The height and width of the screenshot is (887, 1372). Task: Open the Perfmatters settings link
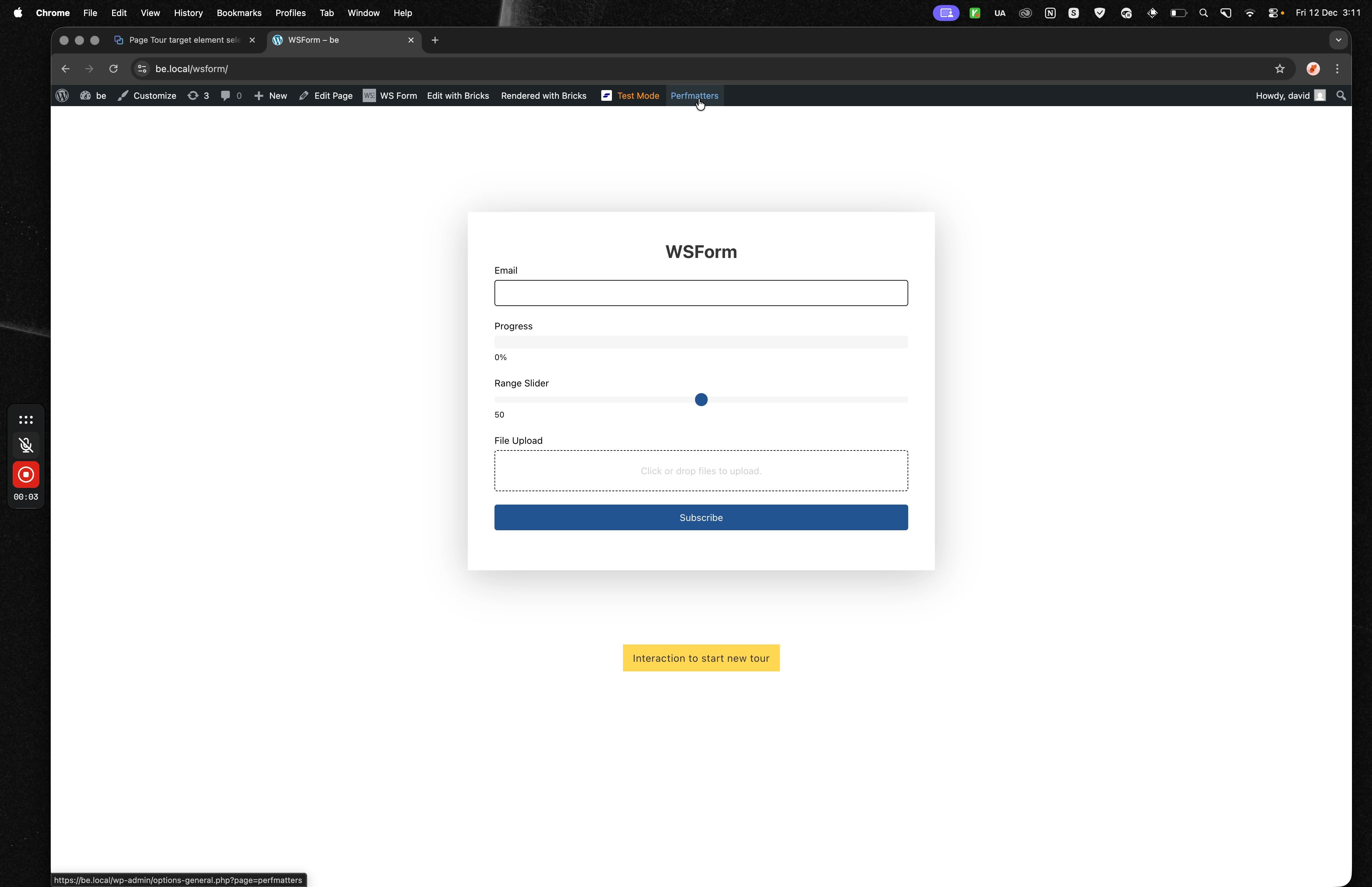pyautogui.click(x=694, y=96)
